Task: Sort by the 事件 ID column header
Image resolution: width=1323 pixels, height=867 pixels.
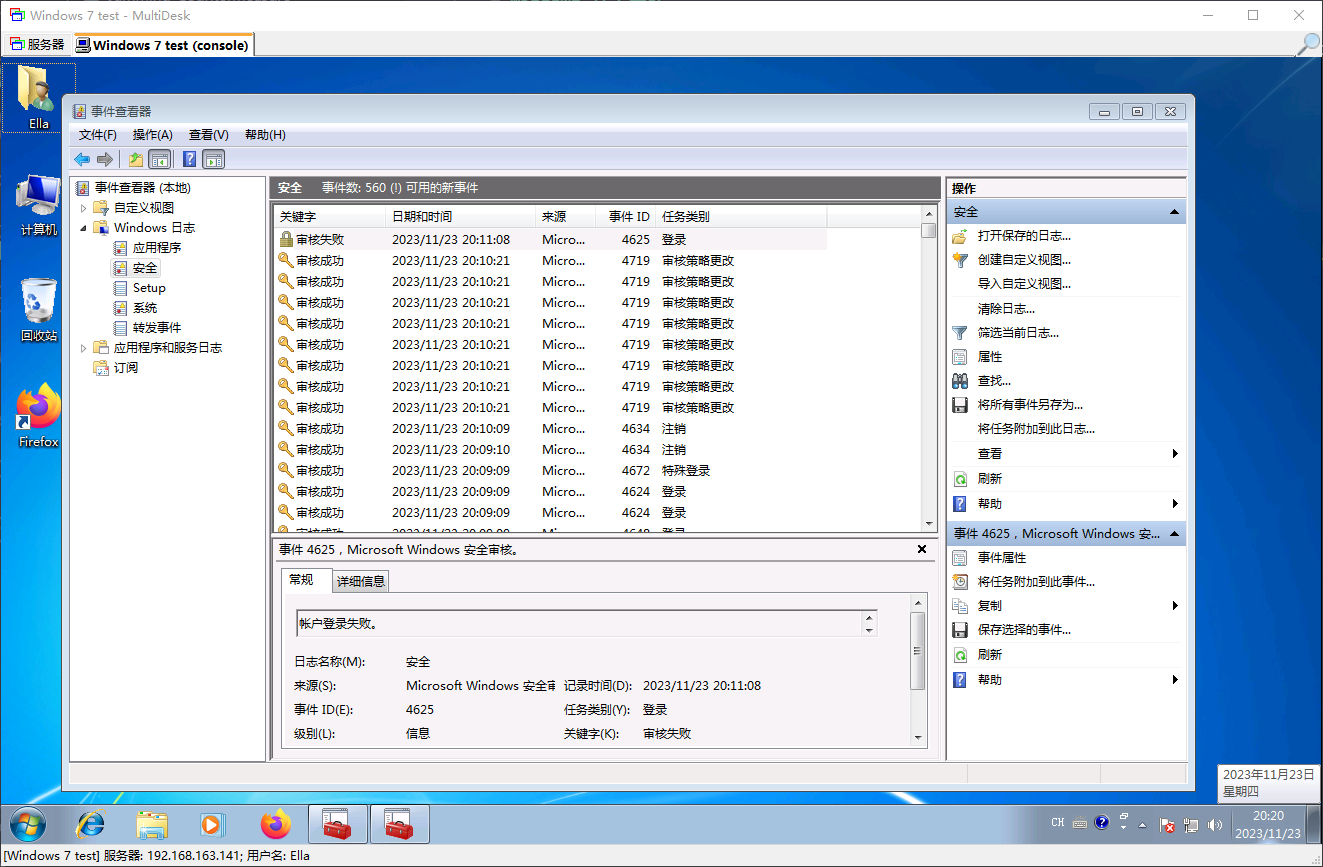Action: [x=627, y=217]
